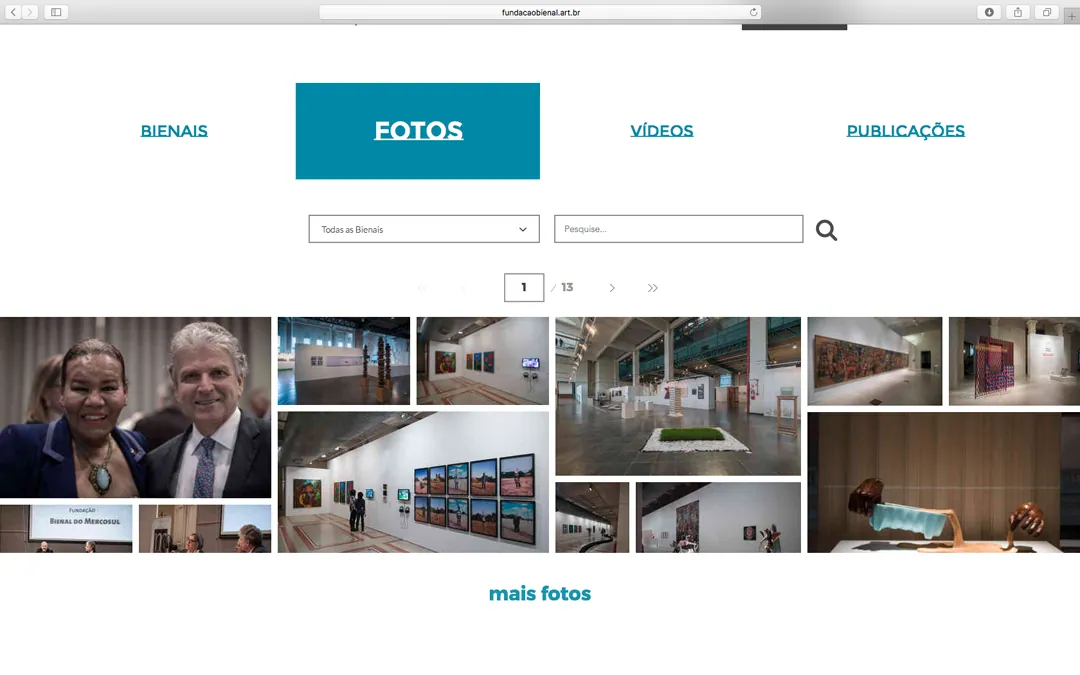
Task: Open the PUBLICAÇÕES tab
Action: tap(906, 131)
